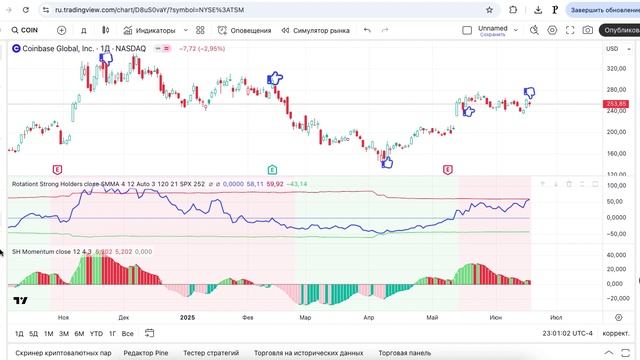Viewport: 640px width, 360px height.
Task: Start Симулятор рынка replay mode
Action: click(x=316, y=30)
